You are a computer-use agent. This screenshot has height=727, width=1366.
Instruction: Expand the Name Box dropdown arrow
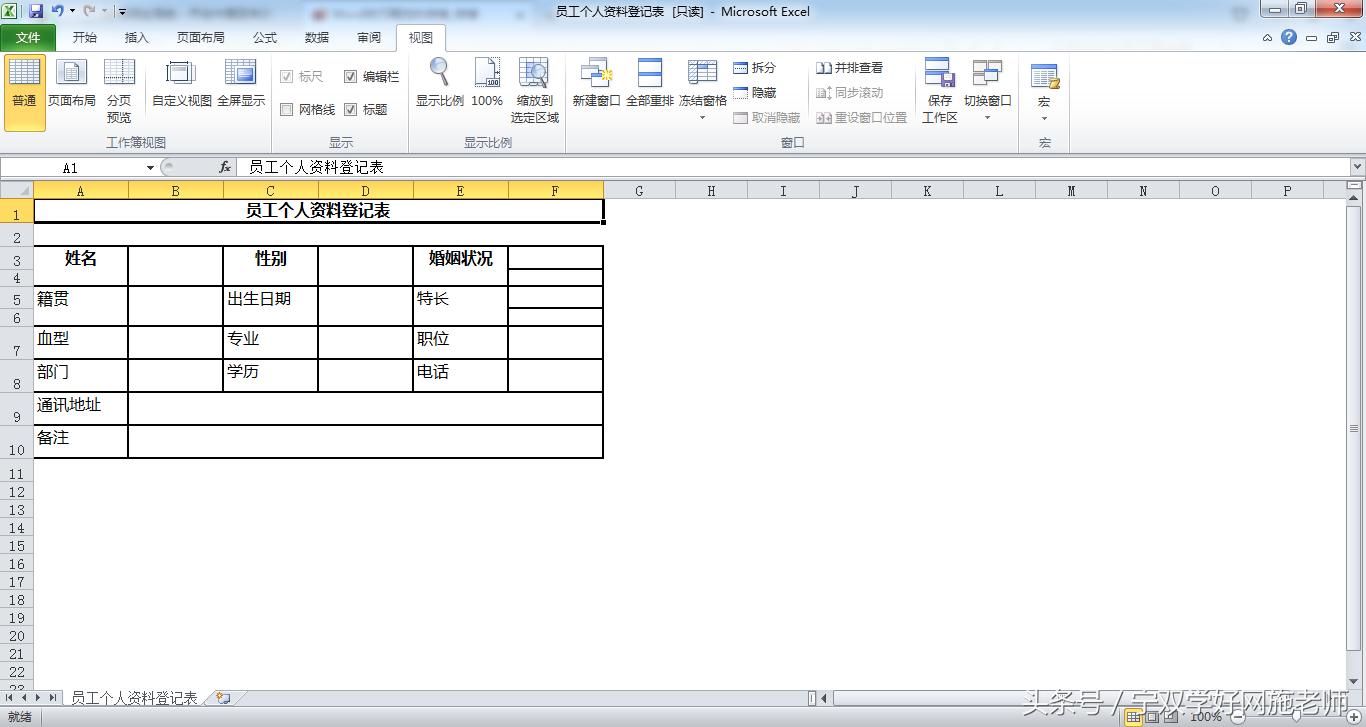[150, 168]
